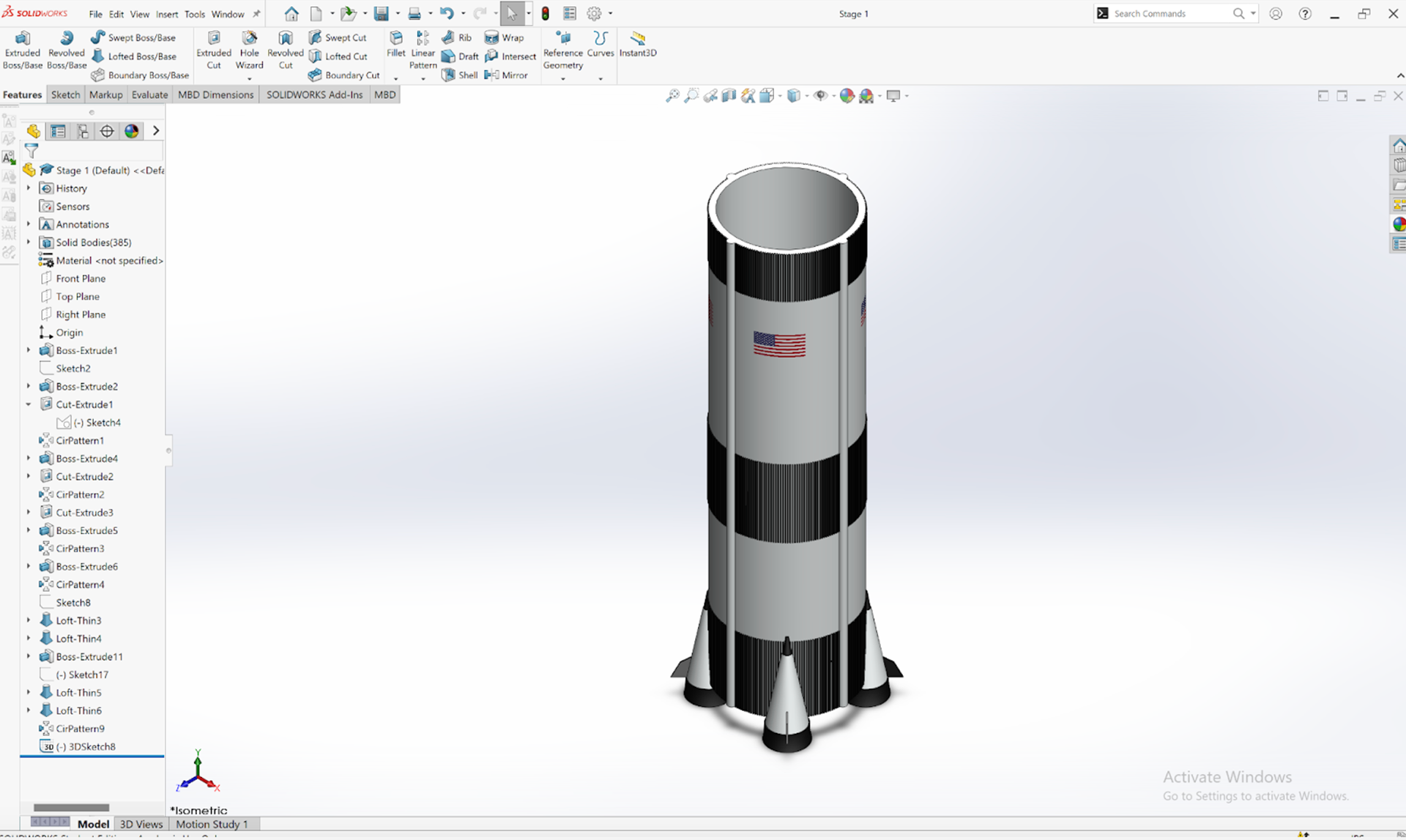Select the Wrap tool
This screenshot has height=840, width=1406.
coord(505,37)
